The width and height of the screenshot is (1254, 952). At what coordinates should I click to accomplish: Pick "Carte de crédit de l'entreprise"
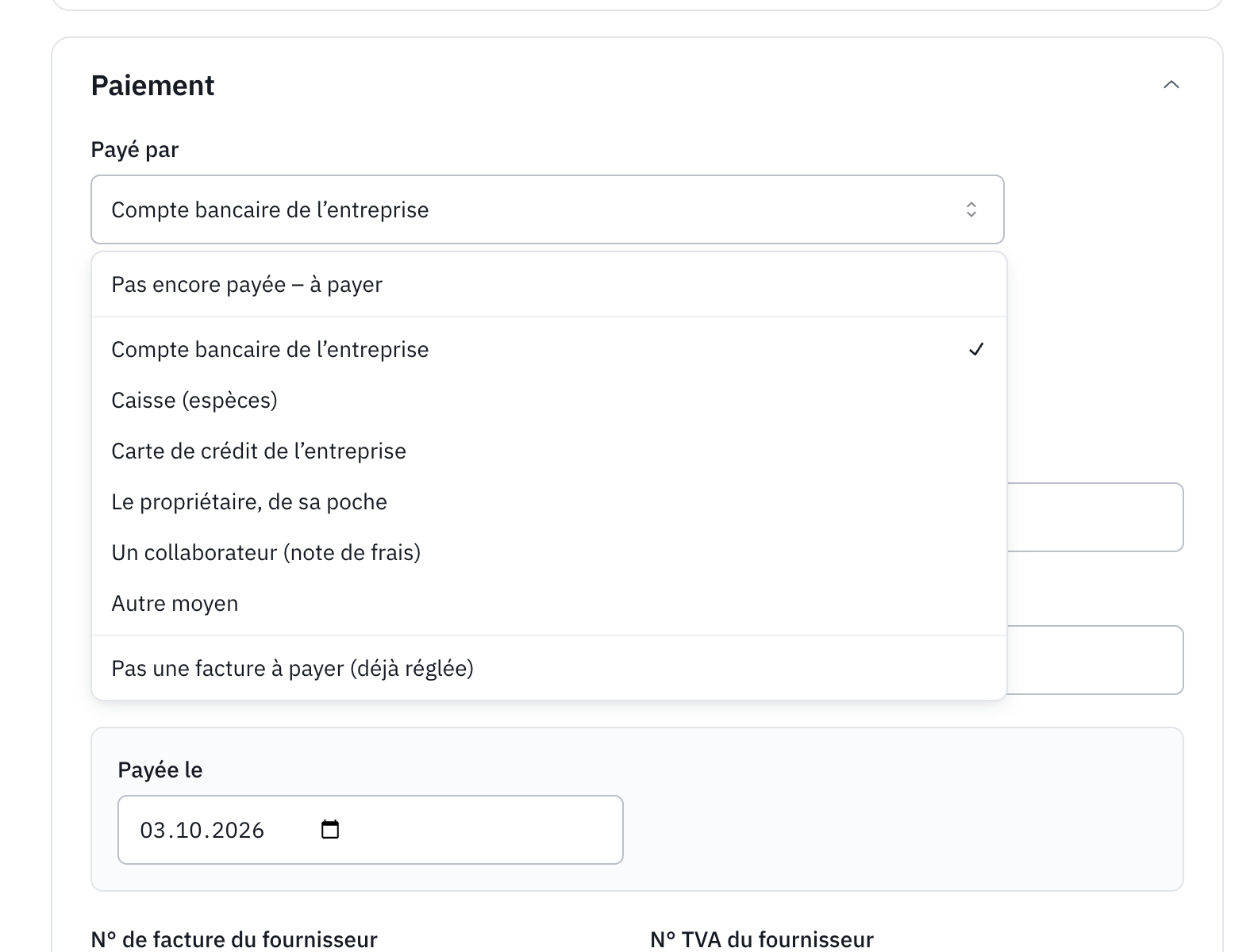click(549, 451)
